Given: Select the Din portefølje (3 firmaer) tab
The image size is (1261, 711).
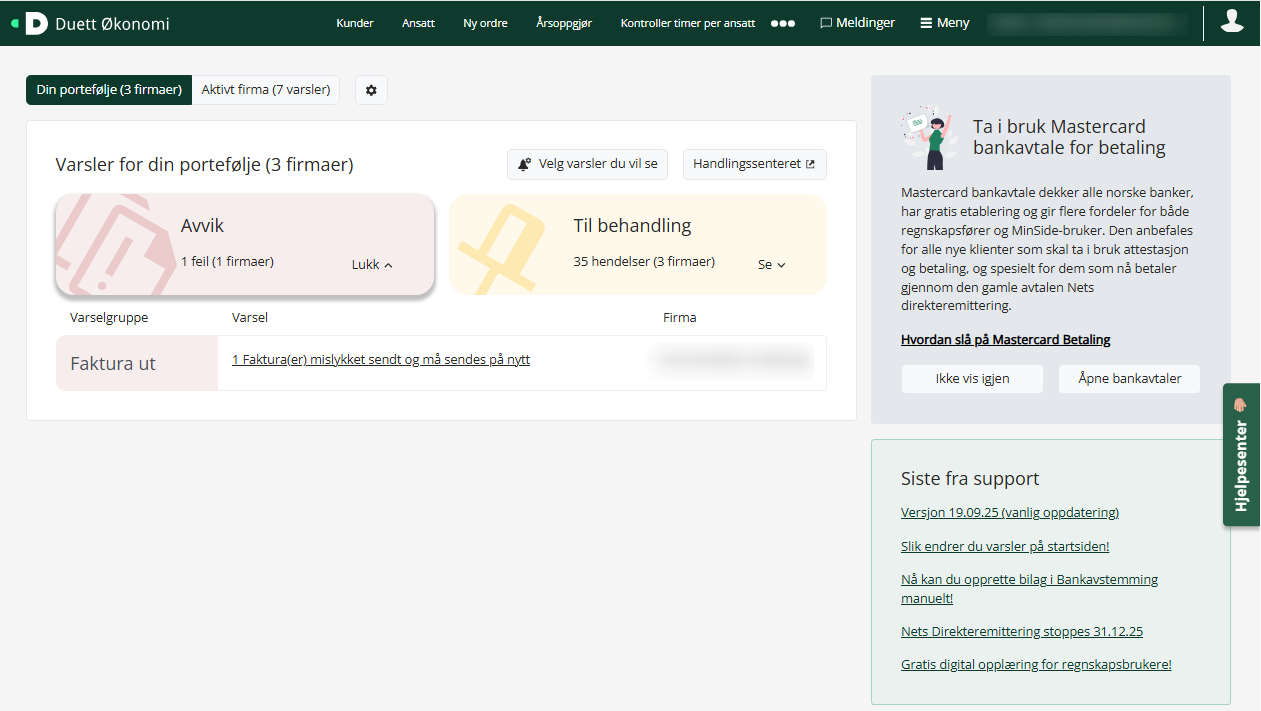Looking at the screenshot, I should point(109,89).
